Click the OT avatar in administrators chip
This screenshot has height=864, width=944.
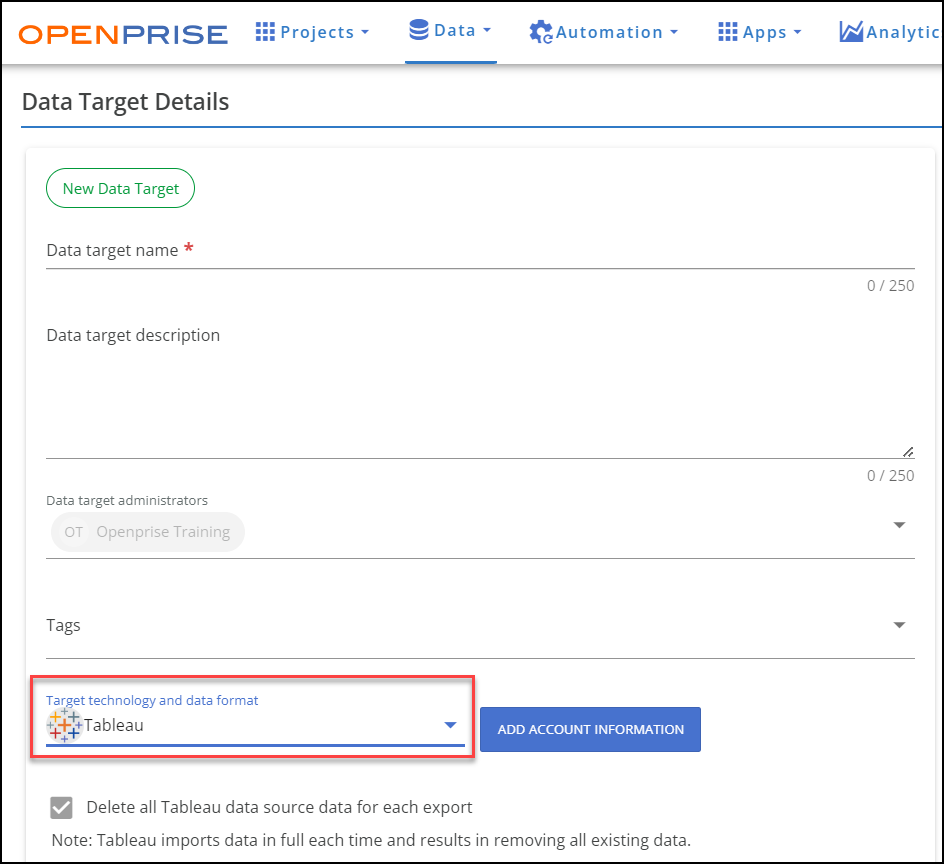pyautogui.click(x=73, y=532)
